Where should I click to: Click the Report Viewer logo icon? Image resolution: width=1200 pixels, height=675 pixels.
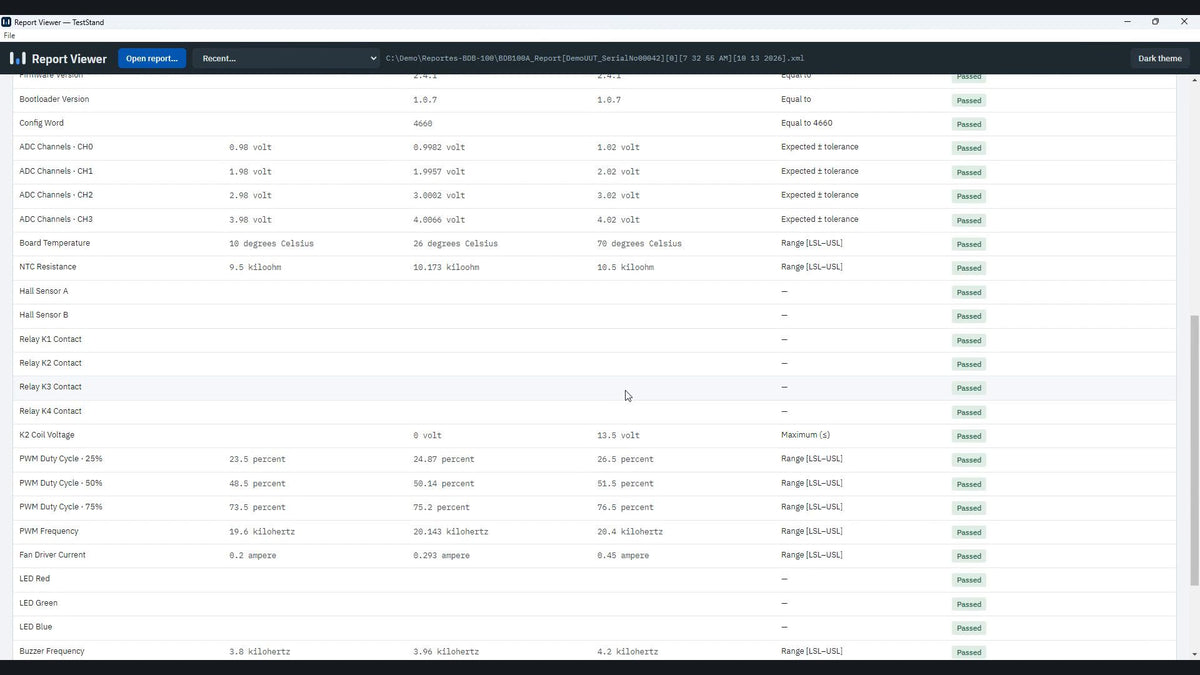point(18,59)
